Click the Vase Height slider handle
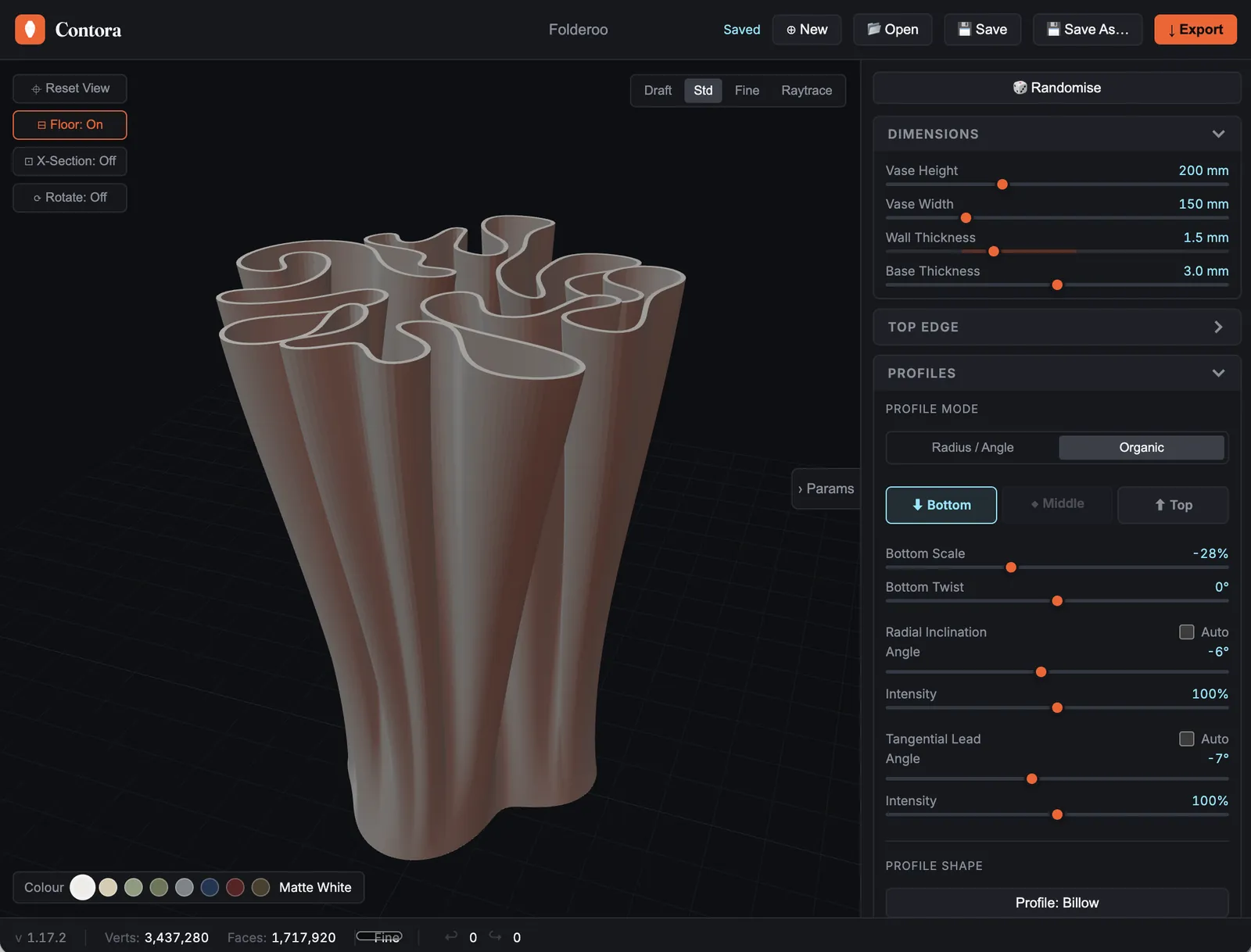The height and width of the screenshot is (952, 1251). pos(1002,184)
